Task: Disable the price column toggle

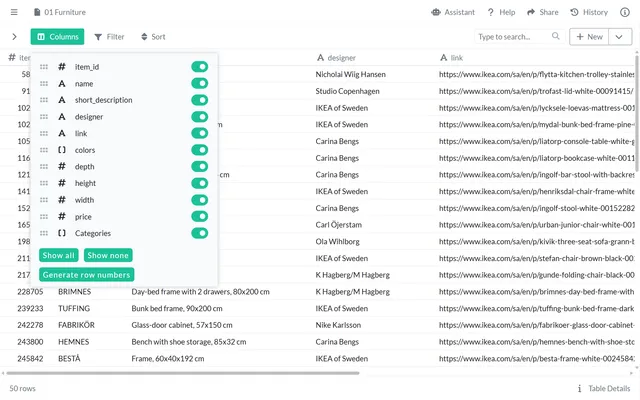Action: pos(200,216)
